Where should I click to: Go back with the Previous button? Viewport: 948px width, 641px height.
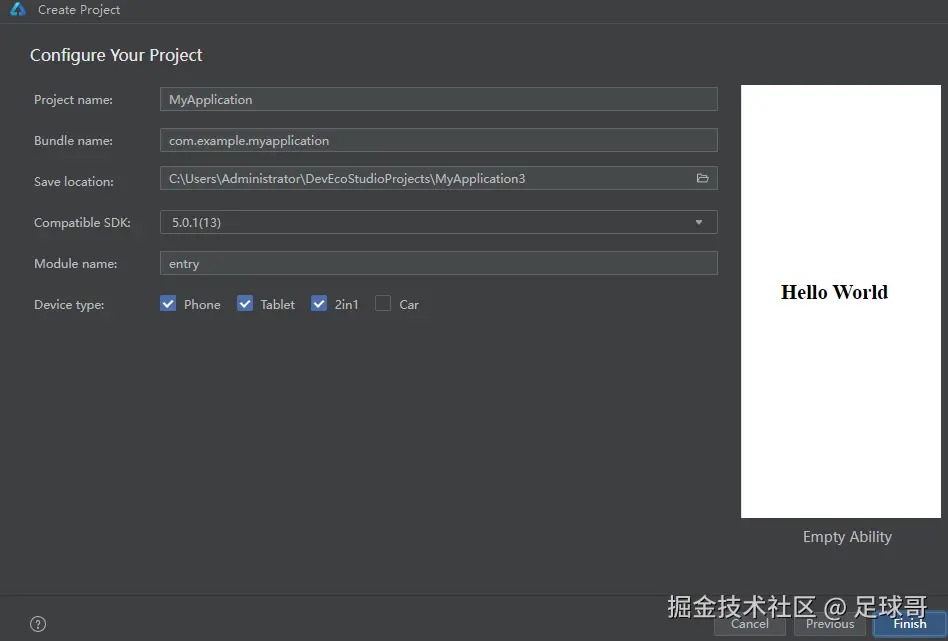(x=830, y=623)
